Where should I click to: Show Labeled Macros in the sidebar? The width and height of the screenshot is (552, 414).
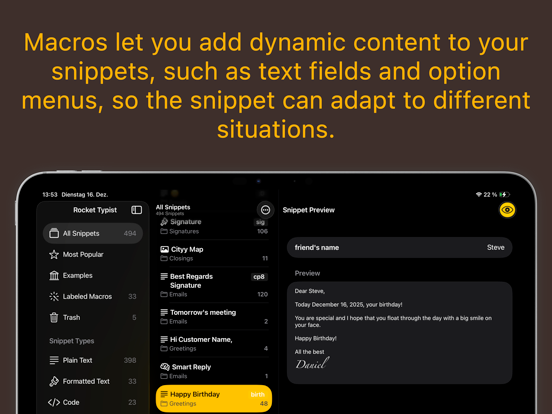(93, 296)
